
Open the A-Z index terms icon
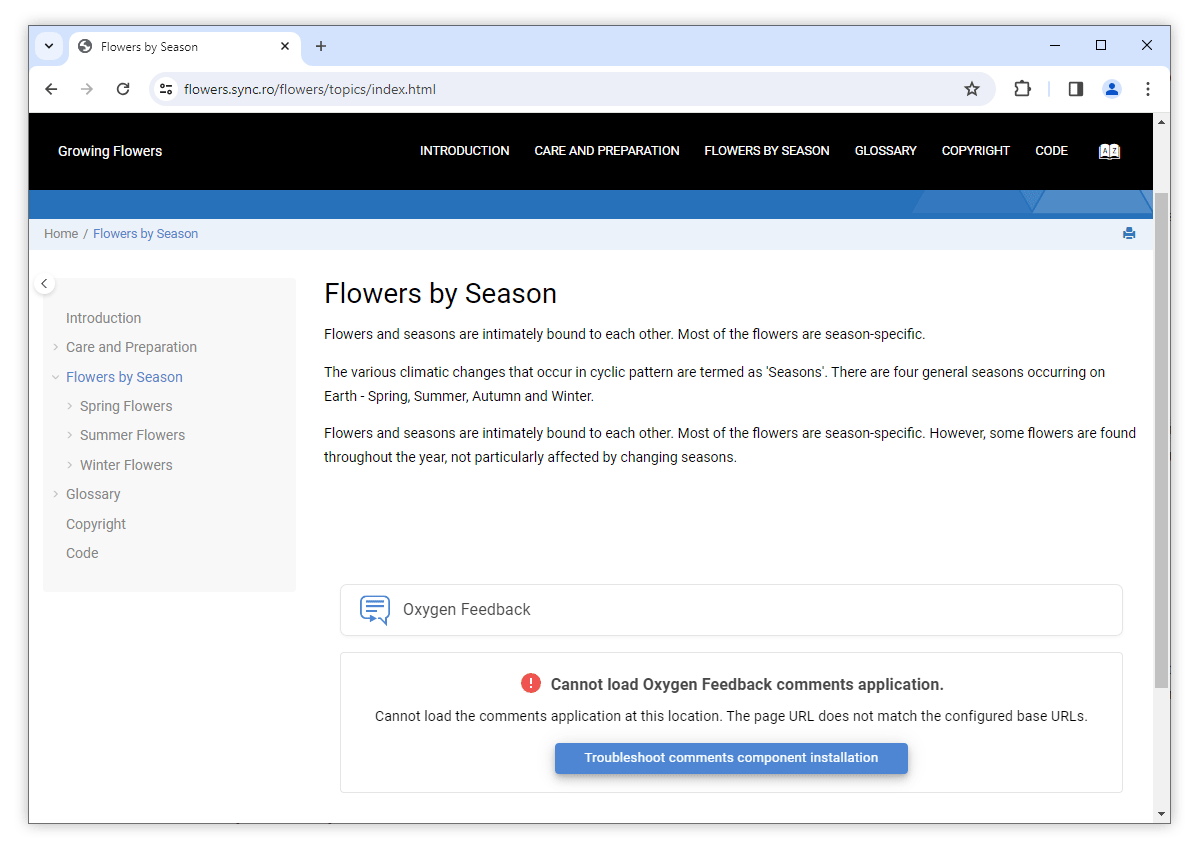pyautogui.click(x=1109, y=151)
